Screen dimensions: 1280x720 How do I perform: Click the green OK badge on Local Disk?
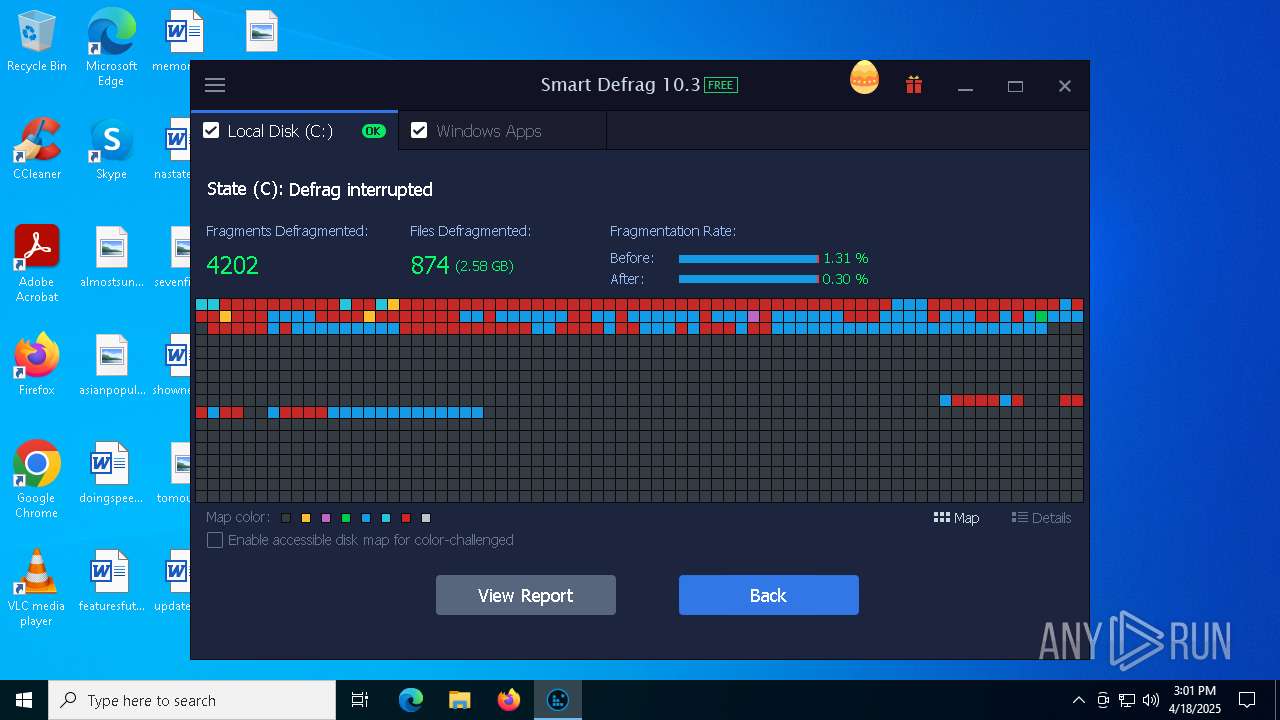[x=373, y=131]
